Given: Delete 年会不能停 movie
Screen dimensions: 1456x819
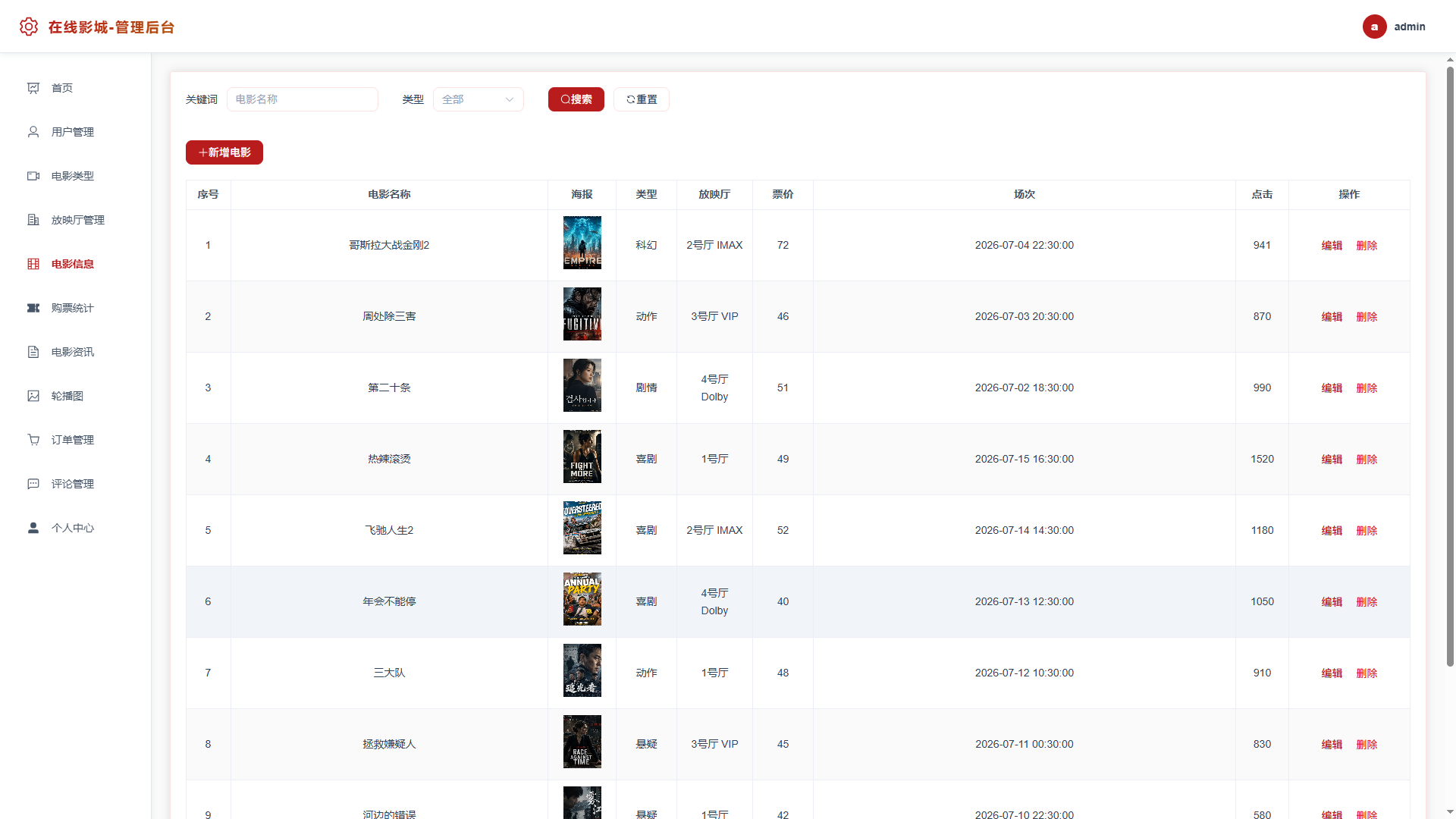Looking at the screenshot, I should point(1367,602).
